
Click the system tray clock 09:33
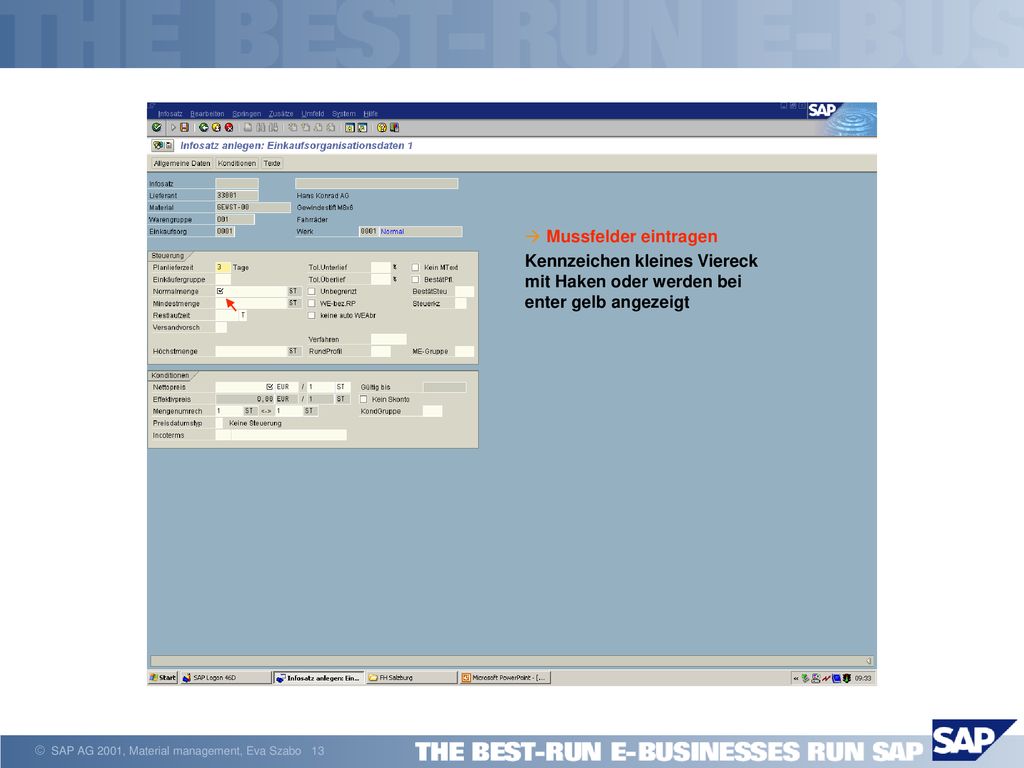[863, 679]
